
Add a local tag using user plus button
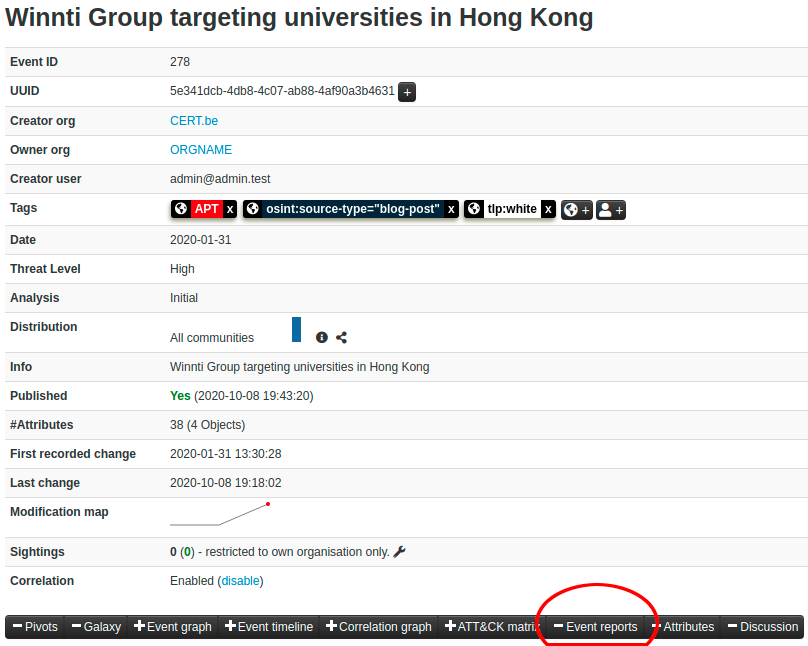tap(611, 210)
